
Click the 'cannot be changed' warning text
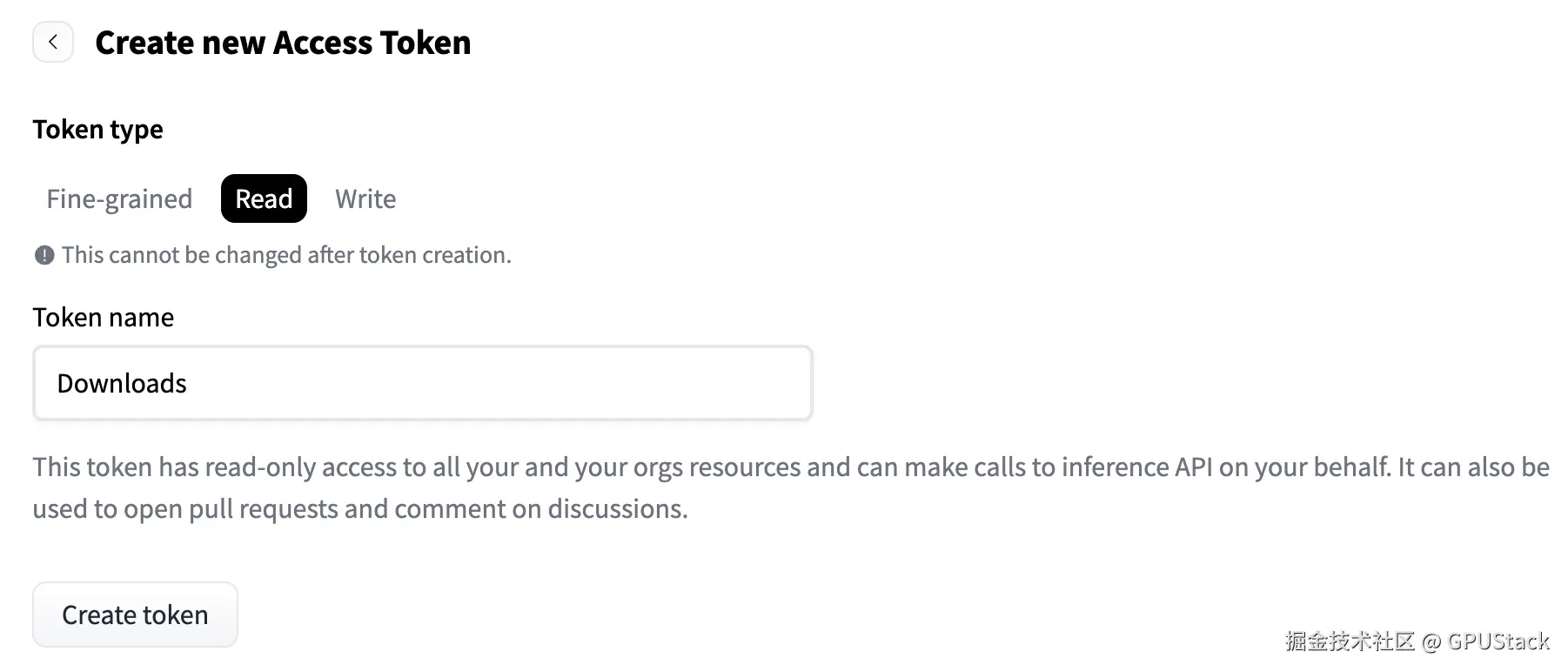(x=286, y=255)
